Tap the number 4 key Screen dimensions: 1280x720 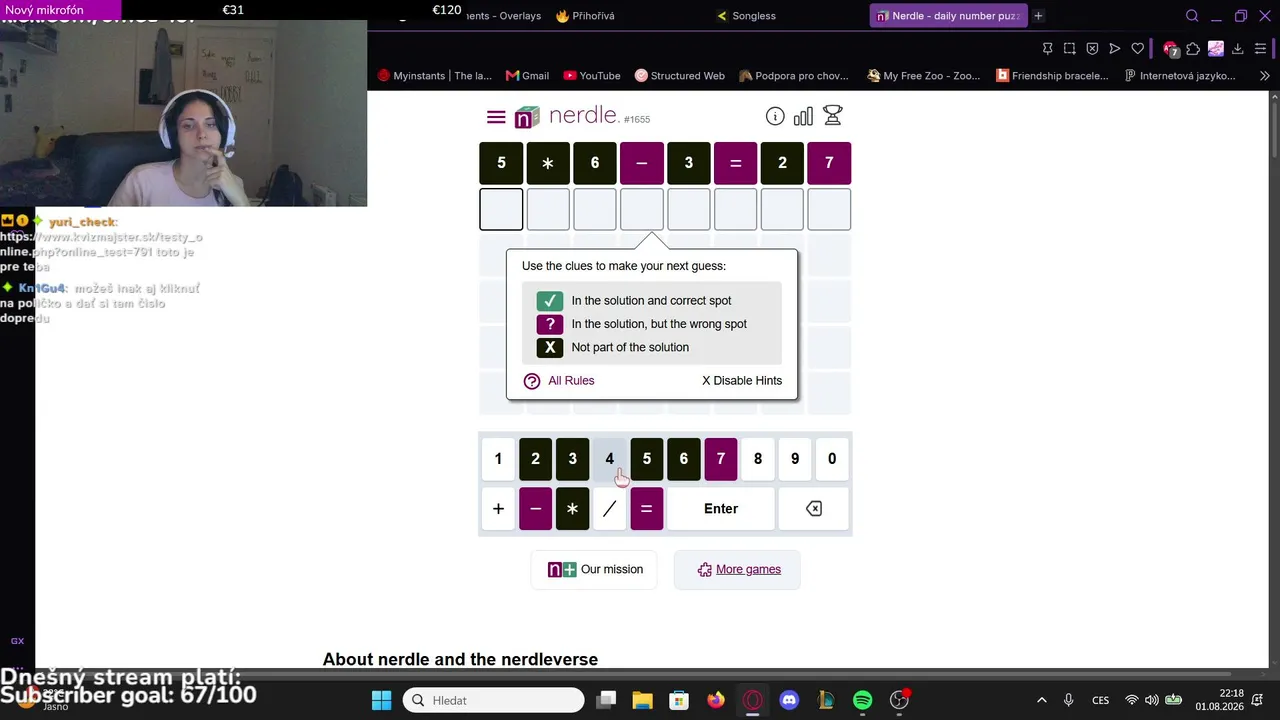click(x=609, y=459)
